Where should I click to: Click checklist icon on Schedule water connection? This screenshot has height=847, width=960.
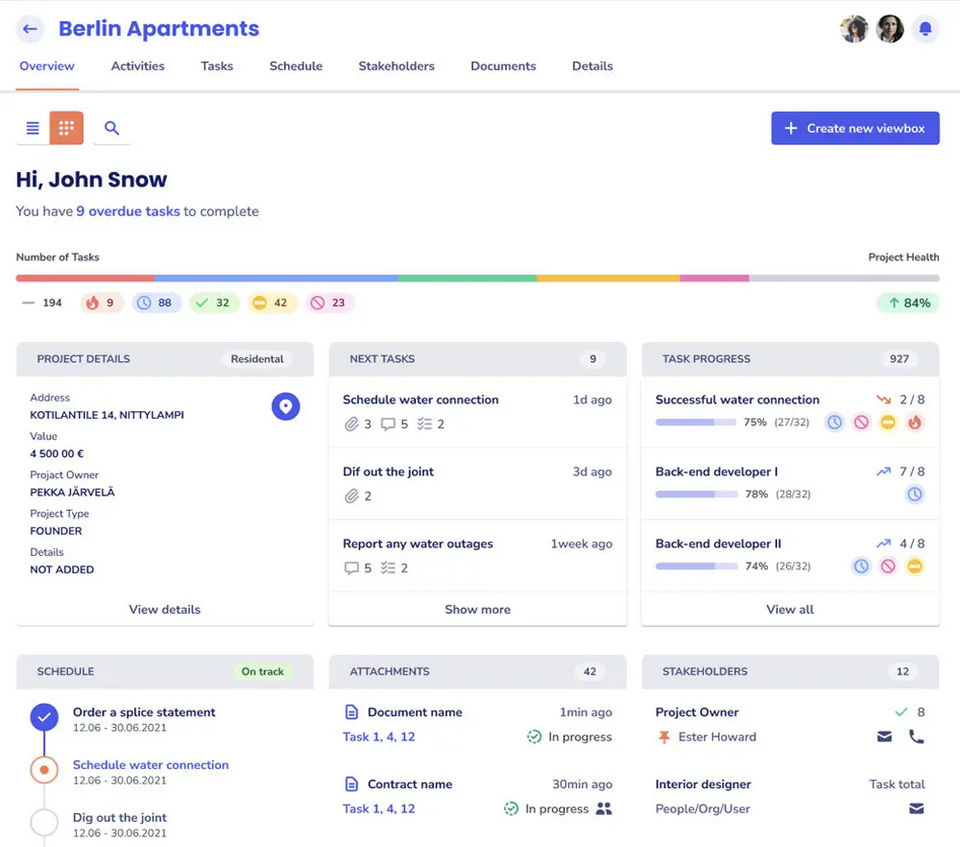click(x=424, y=424)
